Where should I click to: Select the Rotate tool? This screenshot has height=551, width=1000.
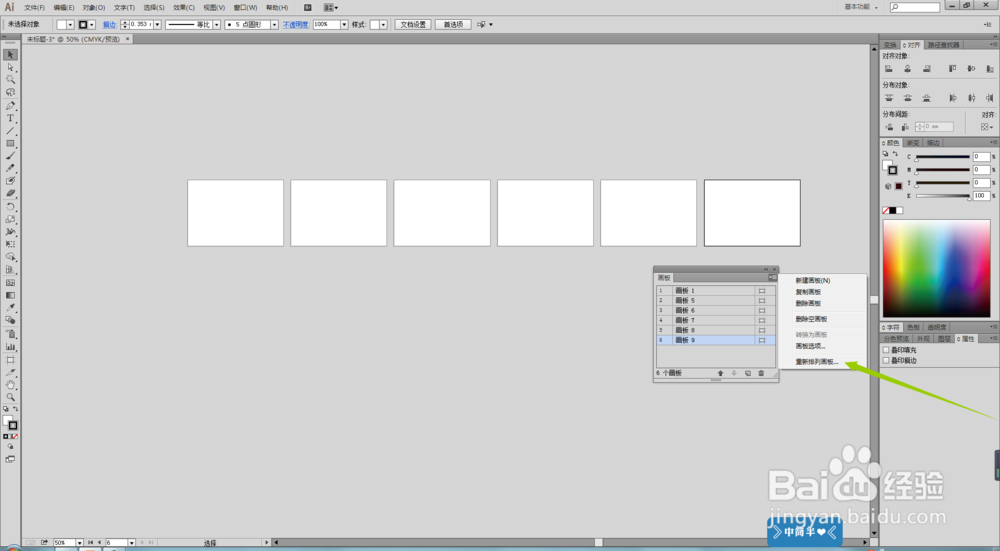coord(10,207)
